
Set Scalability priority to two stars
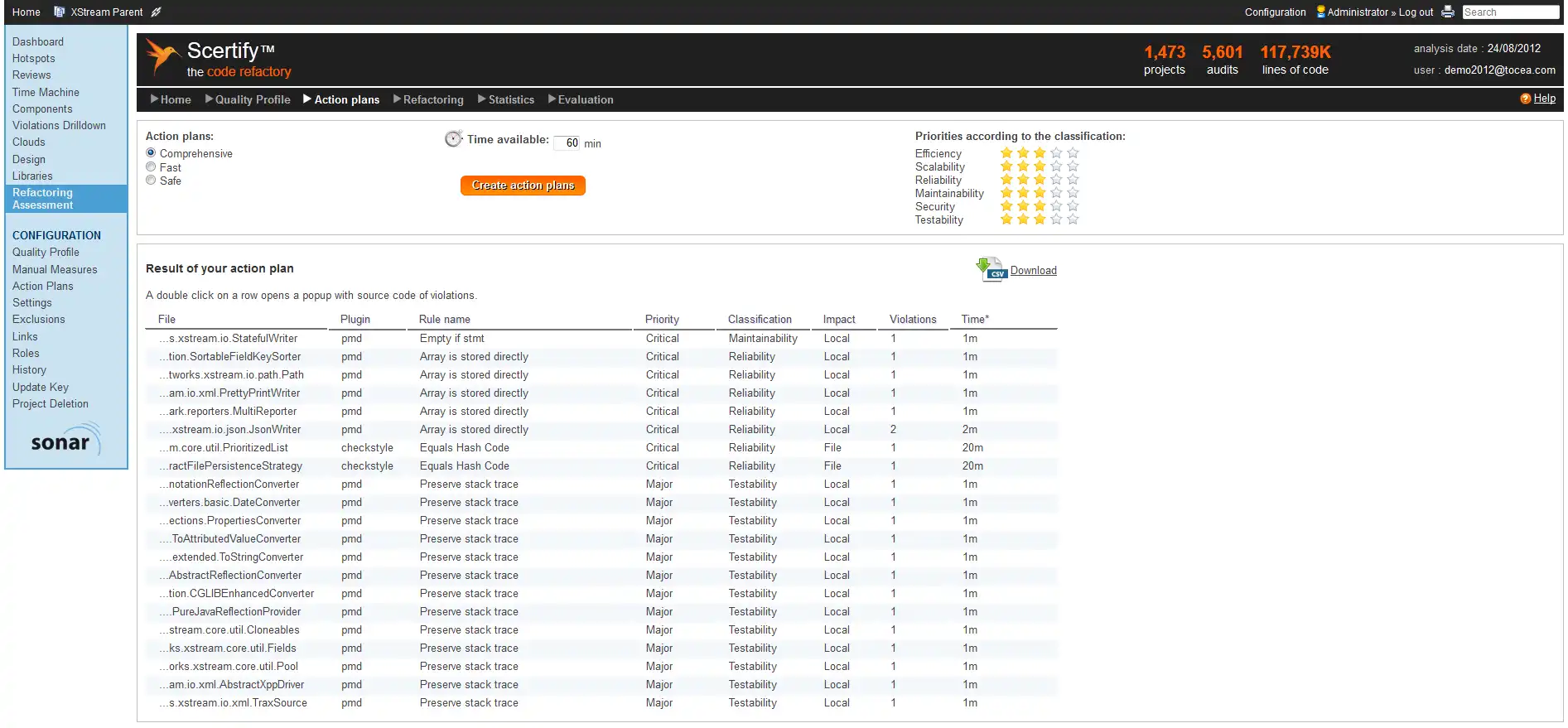pos(1023,166)
